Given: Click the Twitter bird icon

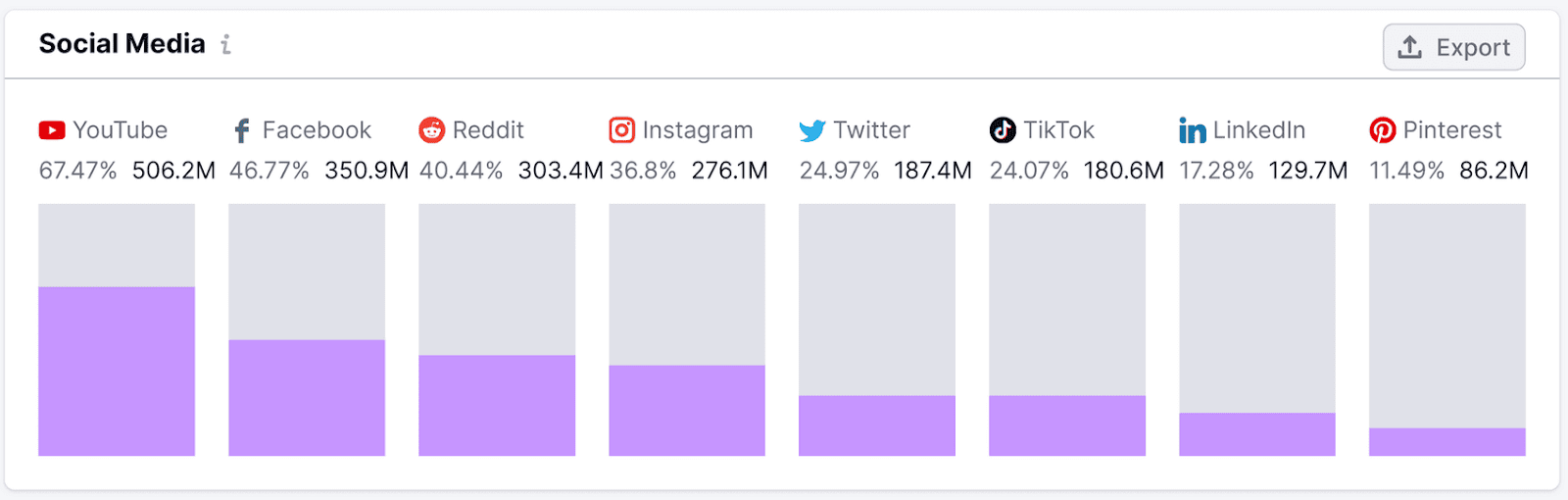Looking at the screenshot, I should tap(812, 130).
